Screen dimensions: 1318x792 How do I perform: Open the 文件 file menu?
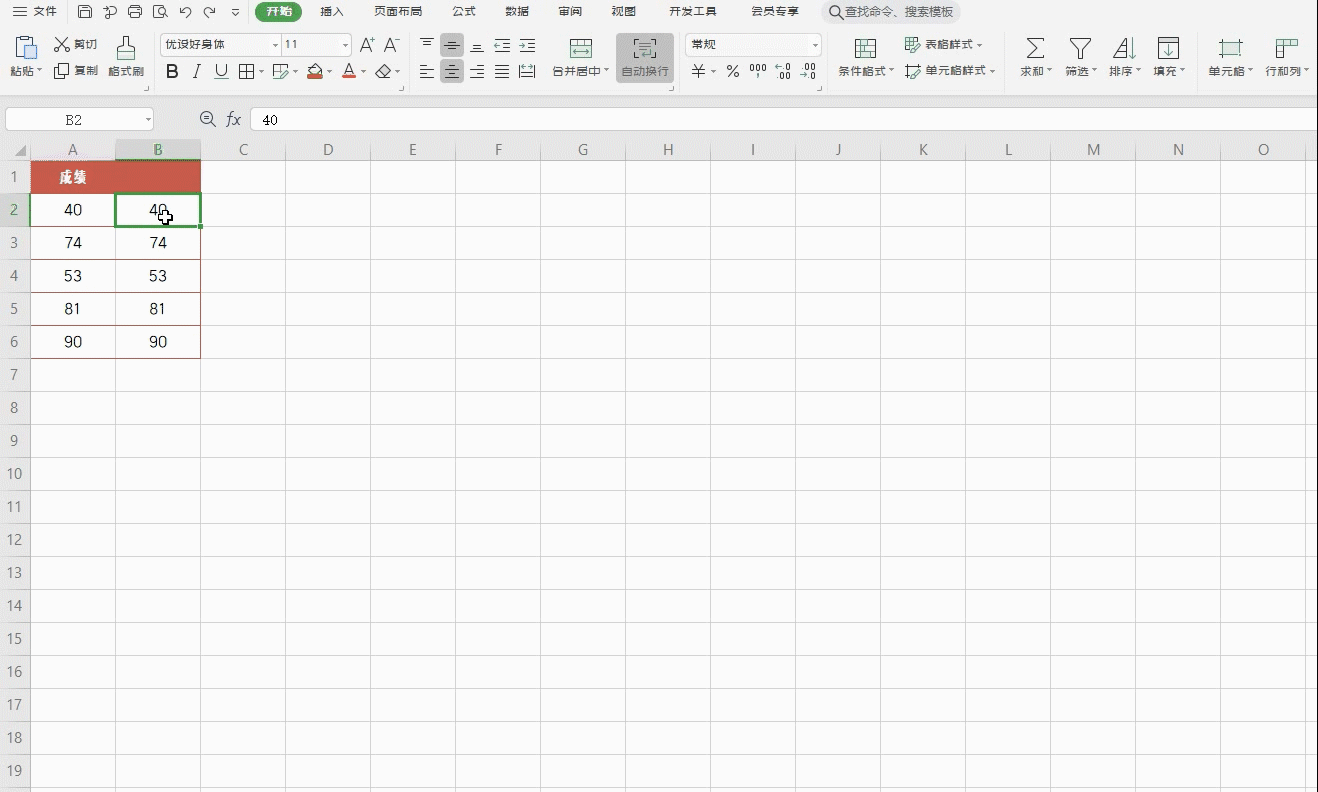pyautogui.click(x=34, y=12)
